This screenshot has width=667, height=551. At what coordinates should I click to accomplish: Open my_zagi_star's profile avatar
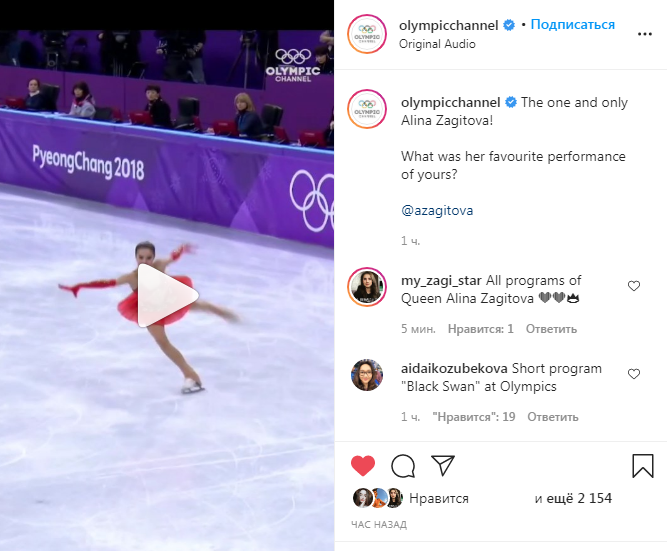pos(367,287)
